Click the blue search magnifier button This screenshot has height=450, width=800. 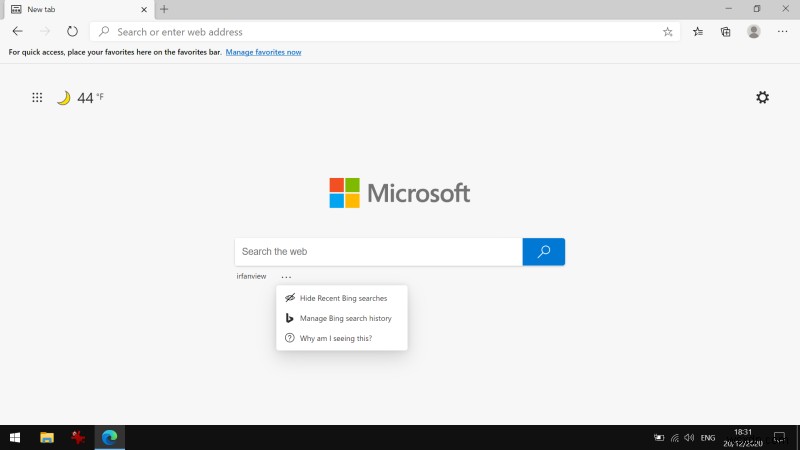click(543, 252)
